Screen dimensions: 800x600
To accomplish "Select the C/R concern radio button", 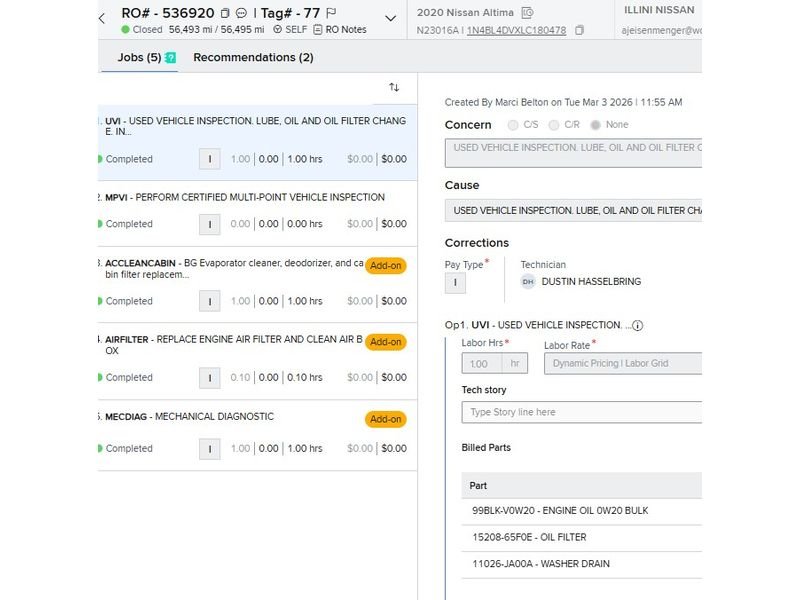I will (555, 125).
